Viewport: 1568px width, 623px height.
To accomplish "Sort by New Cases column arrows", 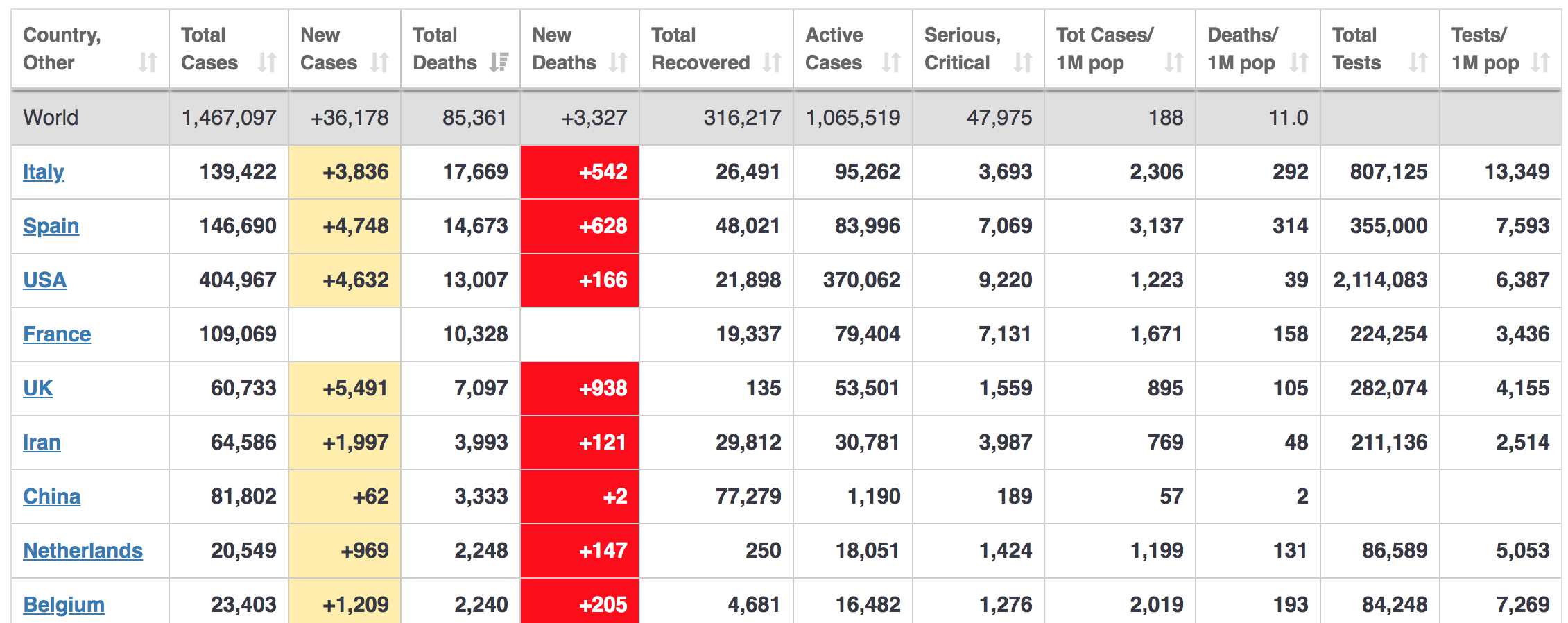I will [x=379, y=62].
